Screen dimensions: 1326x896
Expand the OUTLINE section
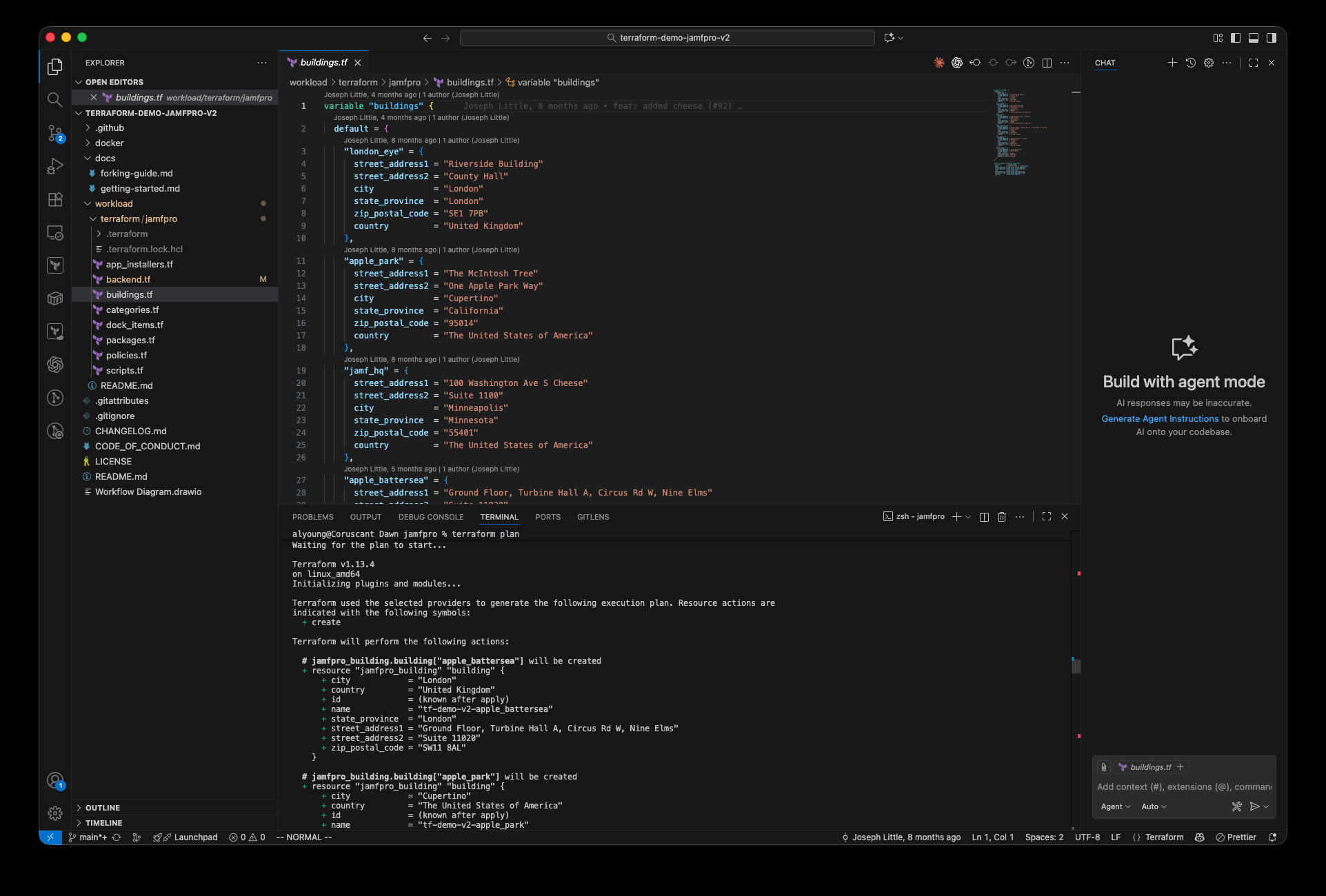click(x=103, y=808)
